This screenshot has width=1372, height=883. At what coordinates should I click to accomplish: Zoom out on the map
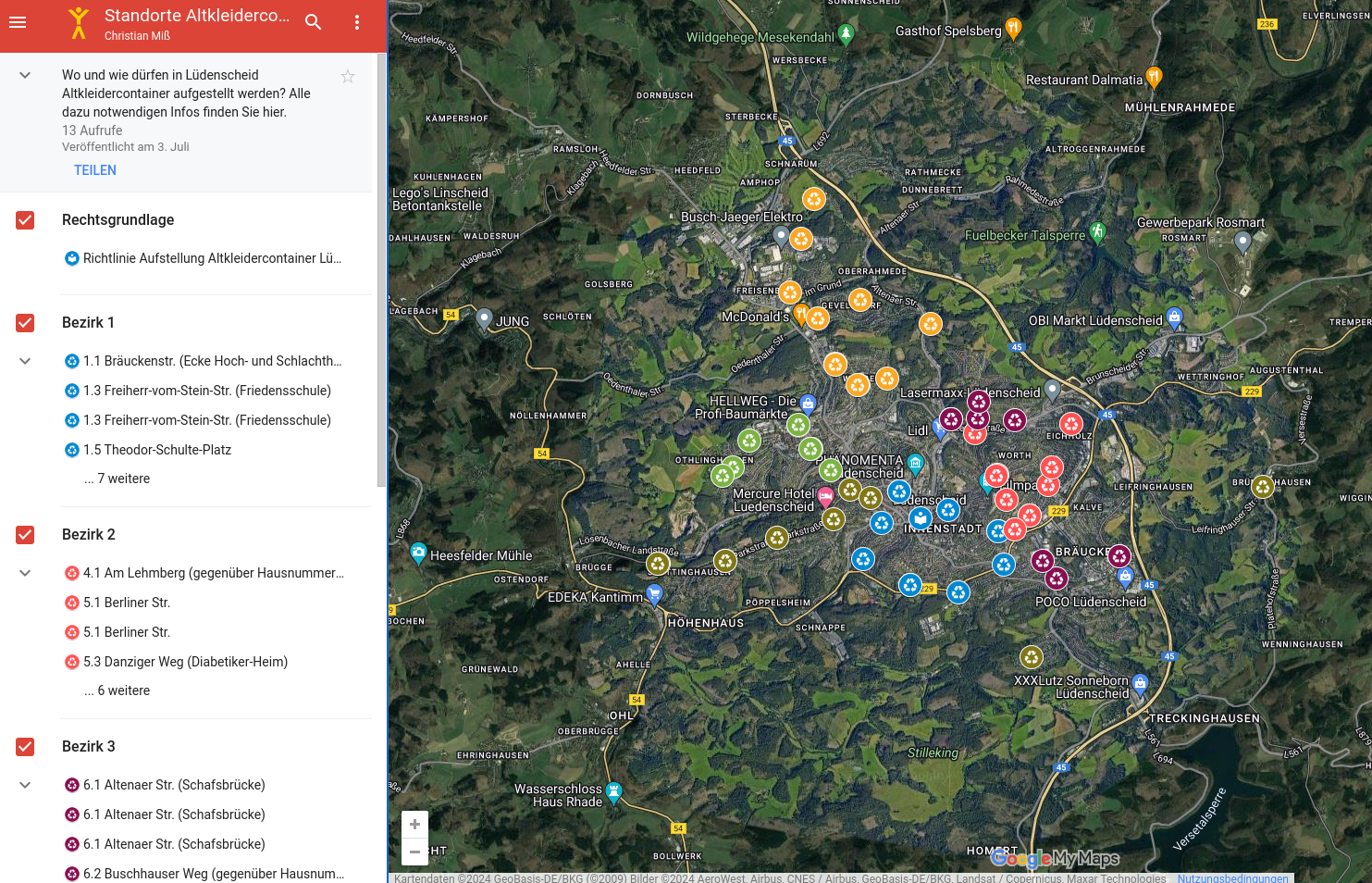click(414, 852)
